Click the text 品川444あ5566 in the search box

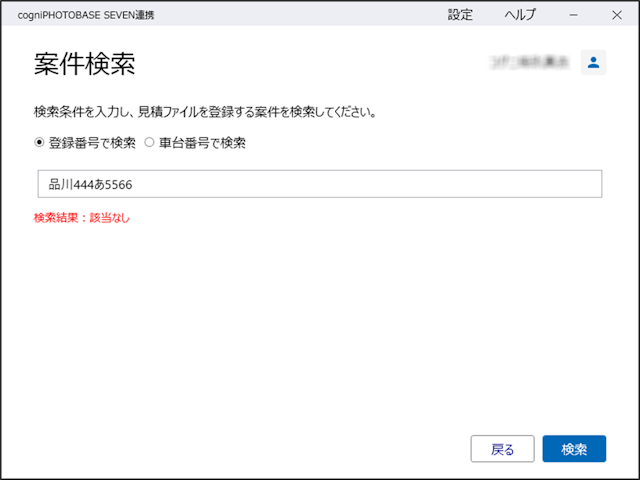(x=91, y=184)
